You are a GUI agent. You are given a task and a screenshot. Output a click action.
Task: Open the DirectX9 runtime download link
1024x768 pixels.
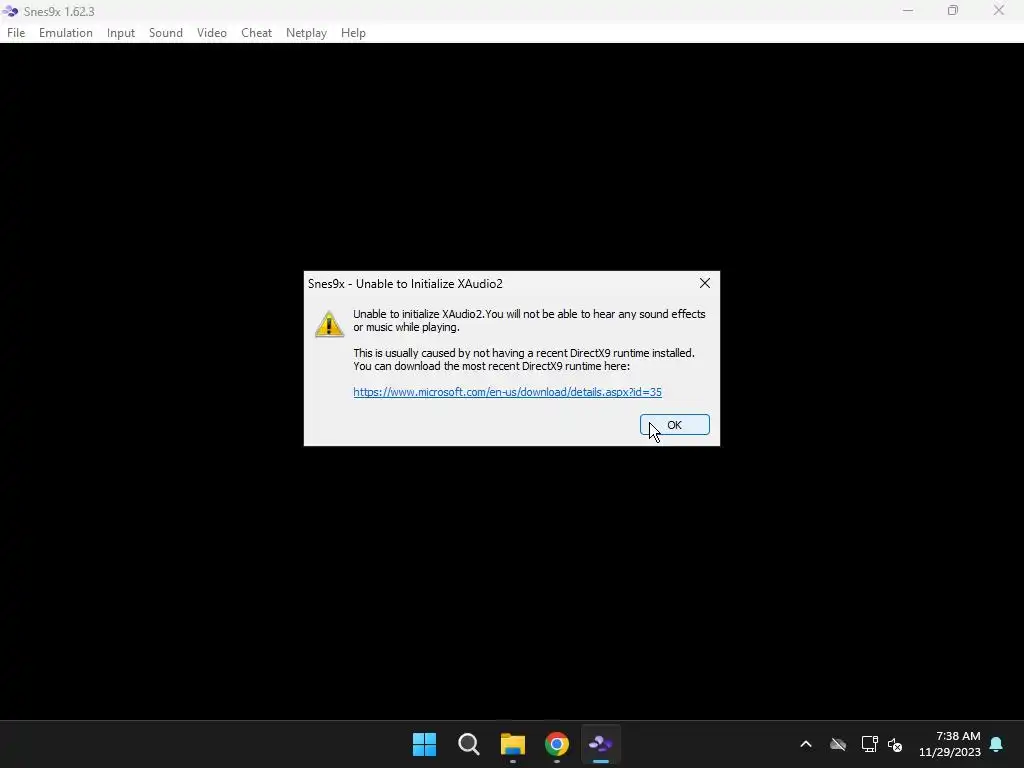(507, 392)
